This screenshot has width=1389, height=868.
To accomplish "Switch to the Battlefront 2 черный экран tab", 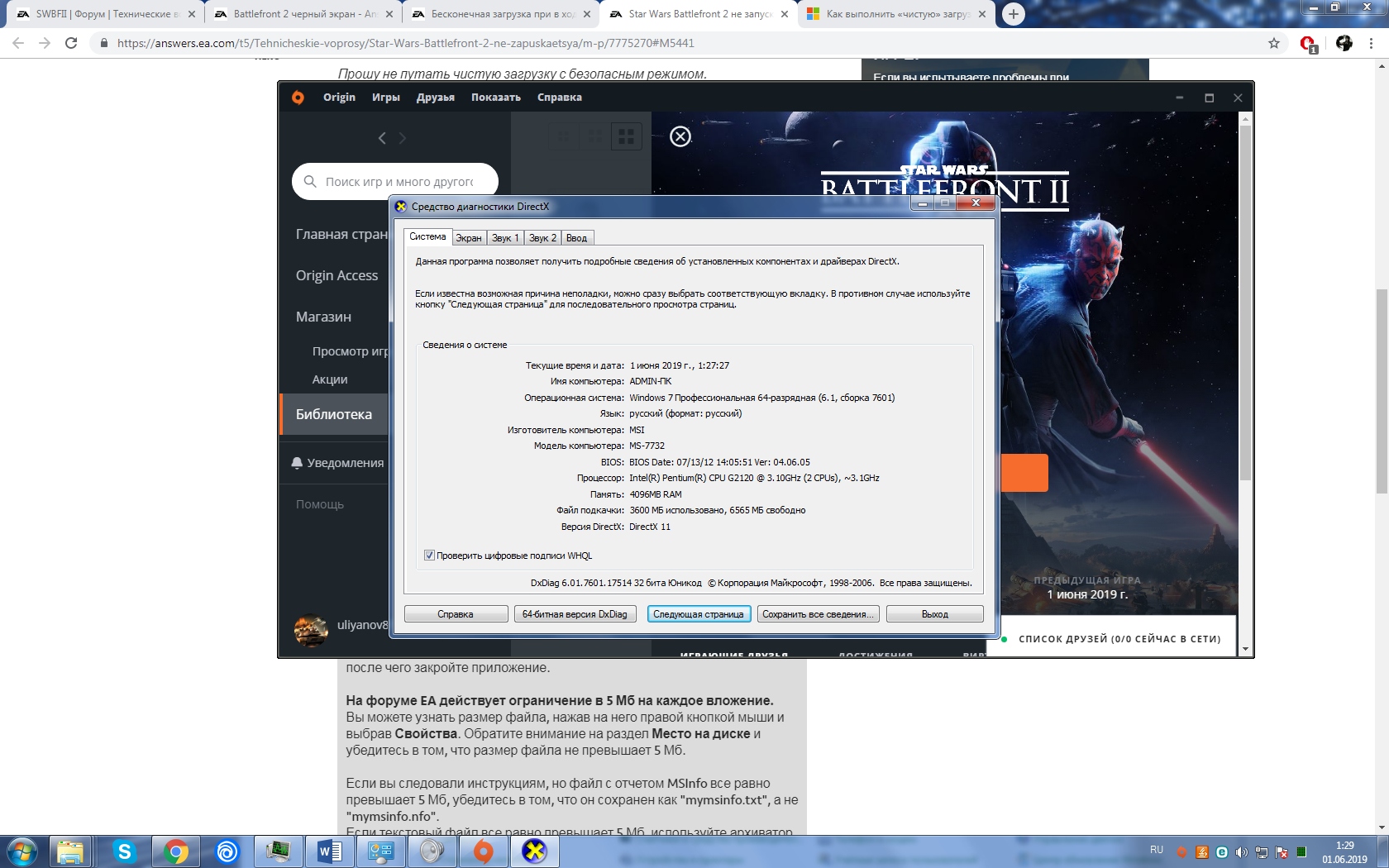I will (x=303, y=14).
